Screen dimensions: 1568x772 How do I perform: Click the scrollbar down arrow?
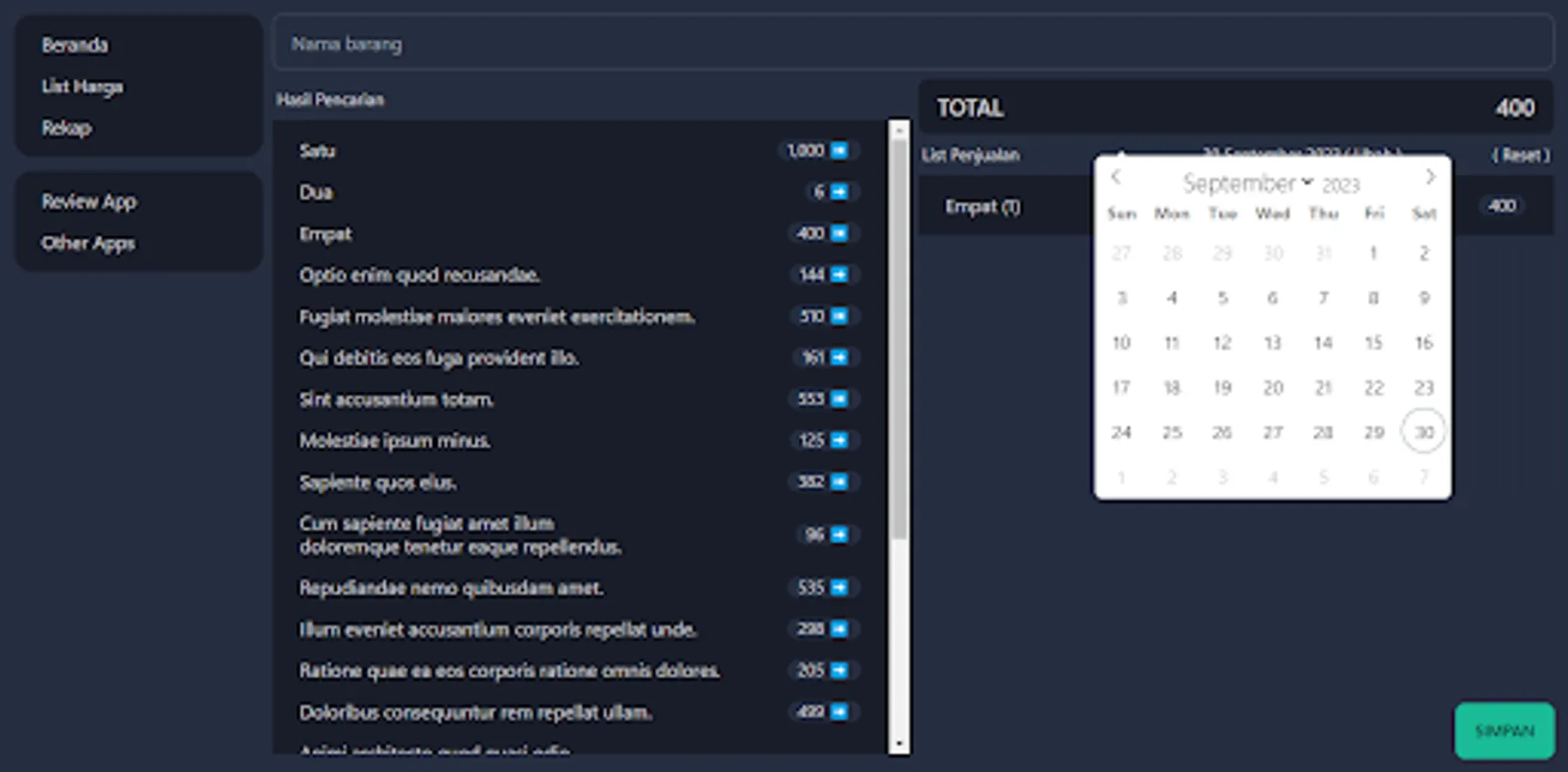pos(898,744)
